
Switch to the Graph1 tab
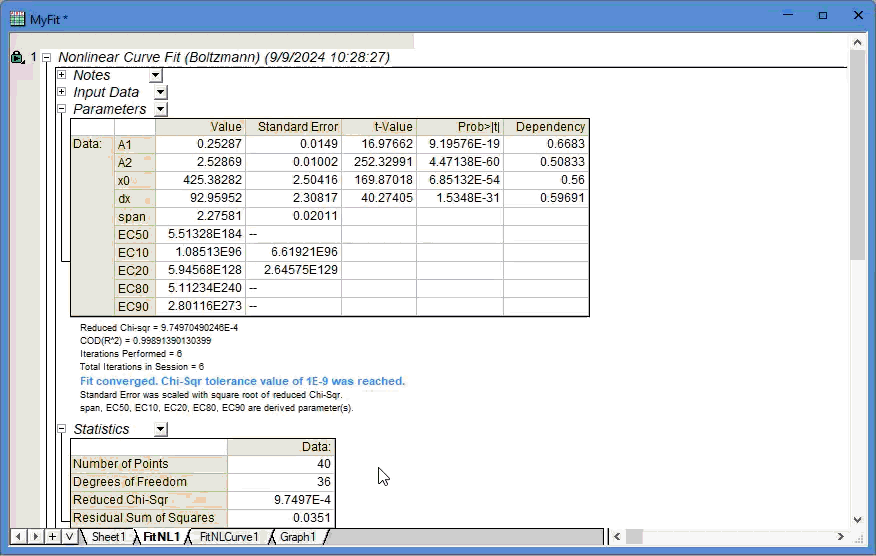(297, 537)
